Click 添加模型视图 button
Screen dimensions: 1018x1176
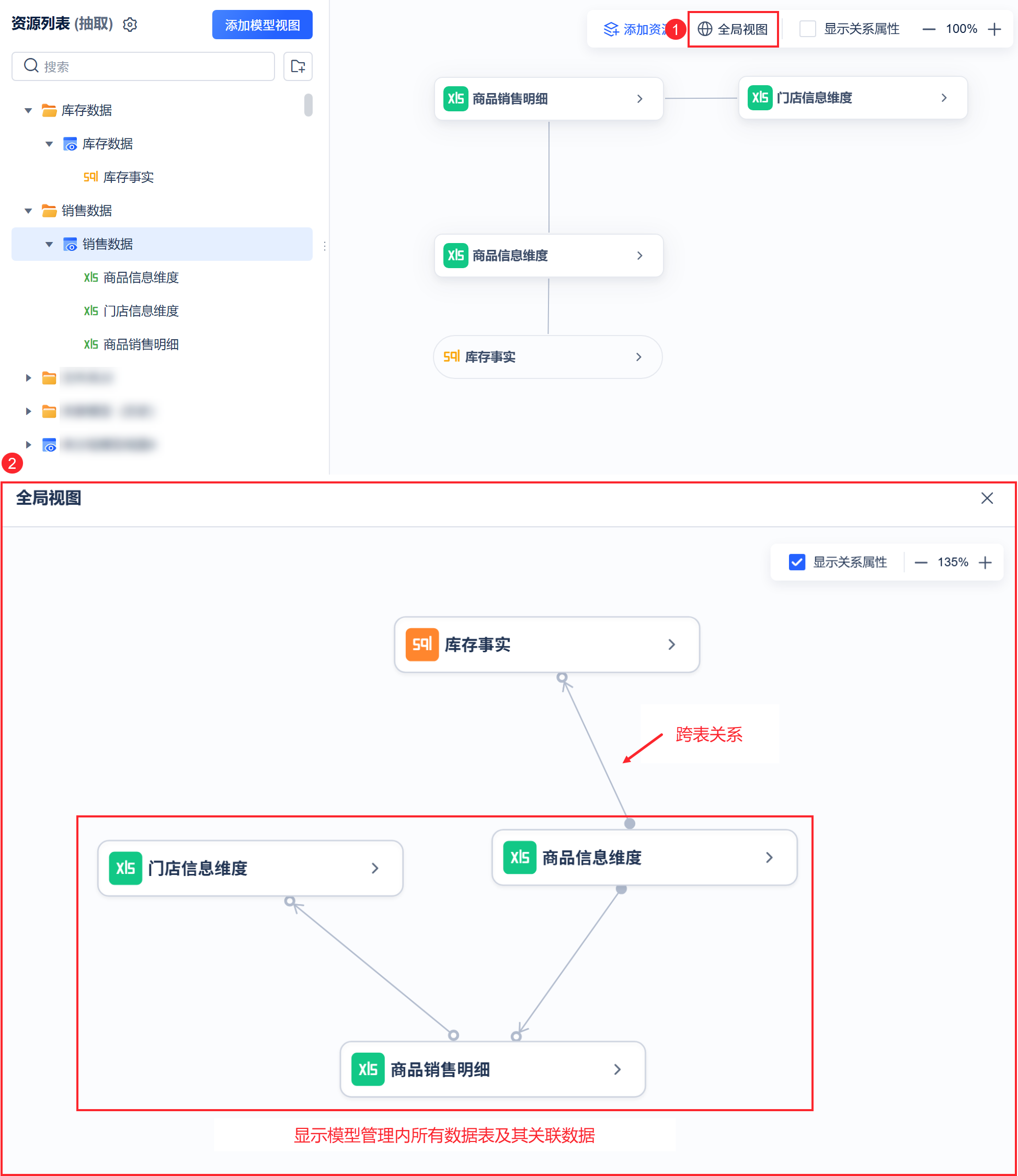tap(262, 25)
